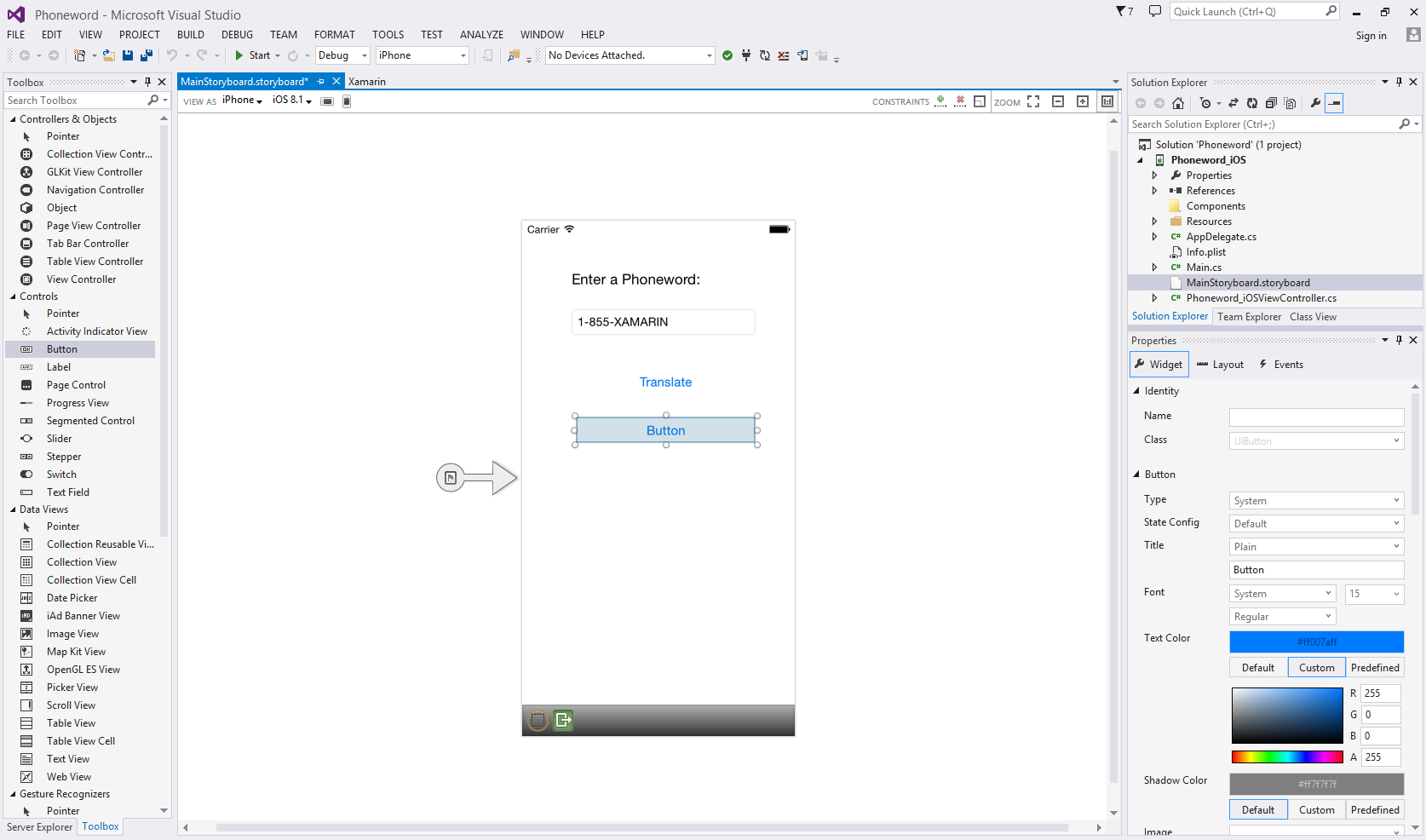The image size is (1426, 840).
Task: Open the BUILD menu
Action: click(190, 35)
